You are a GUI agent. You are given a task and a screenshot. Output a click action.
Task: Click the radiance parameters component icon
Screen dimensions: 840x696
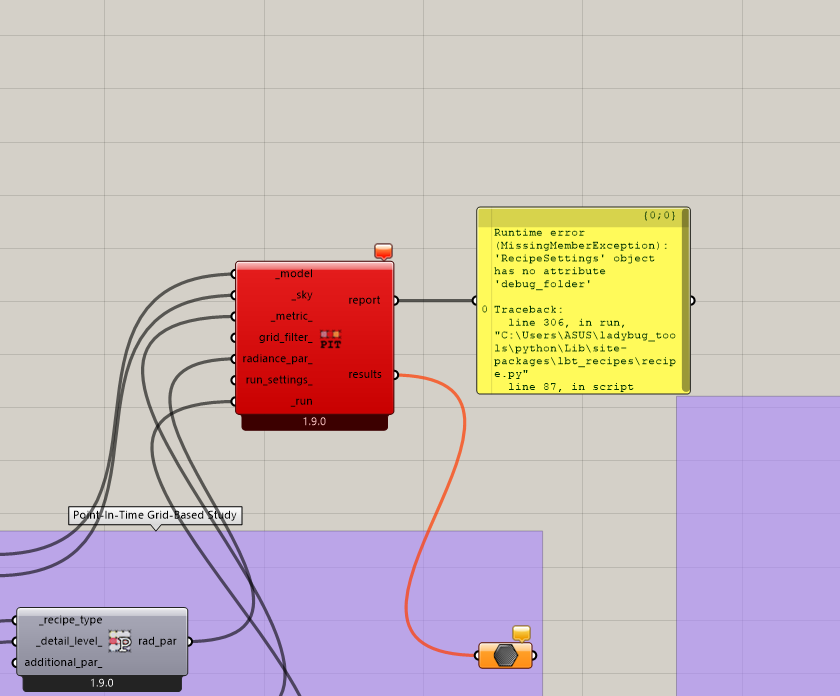click(x=120, y=641)
